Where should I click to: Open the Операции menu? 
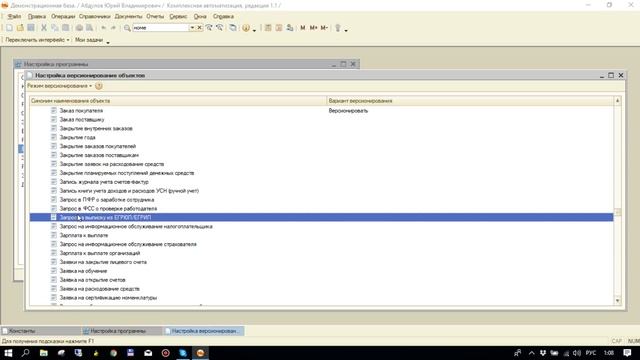click(63, 16)
